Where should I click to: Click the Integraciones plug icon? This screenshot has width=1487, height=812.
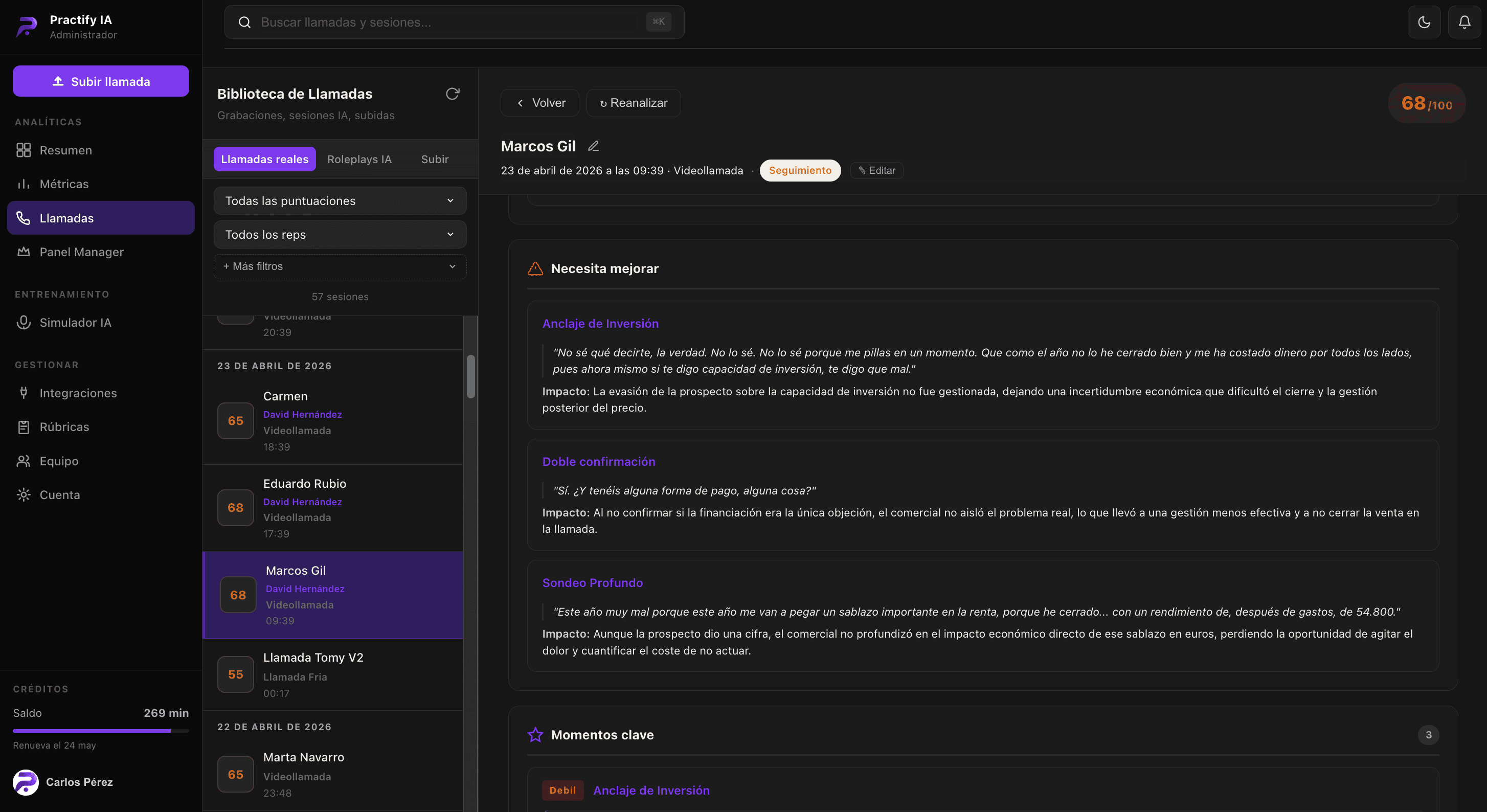[x=24, y=393]
